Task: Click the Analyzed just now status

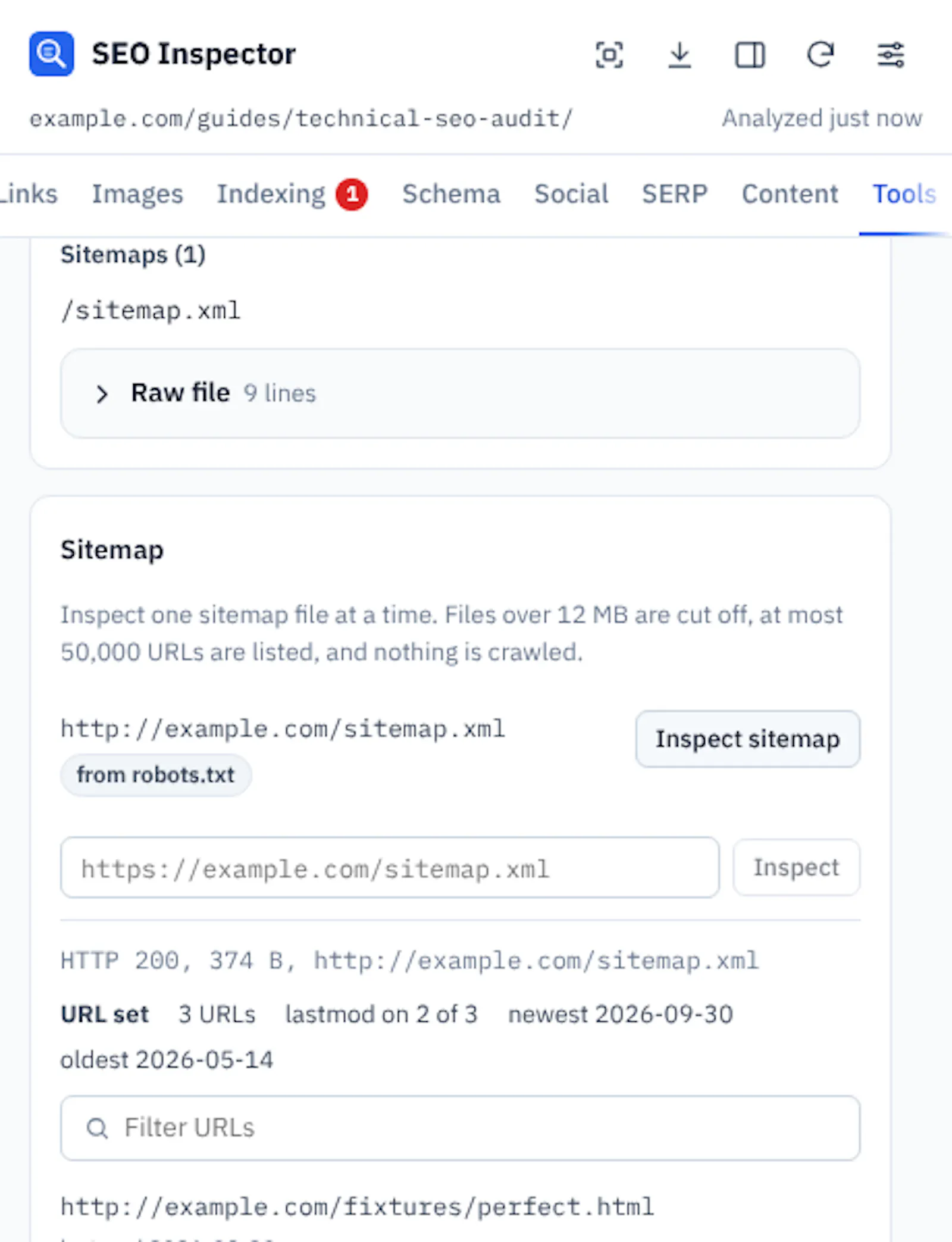Action: click(x=822, y=118)
